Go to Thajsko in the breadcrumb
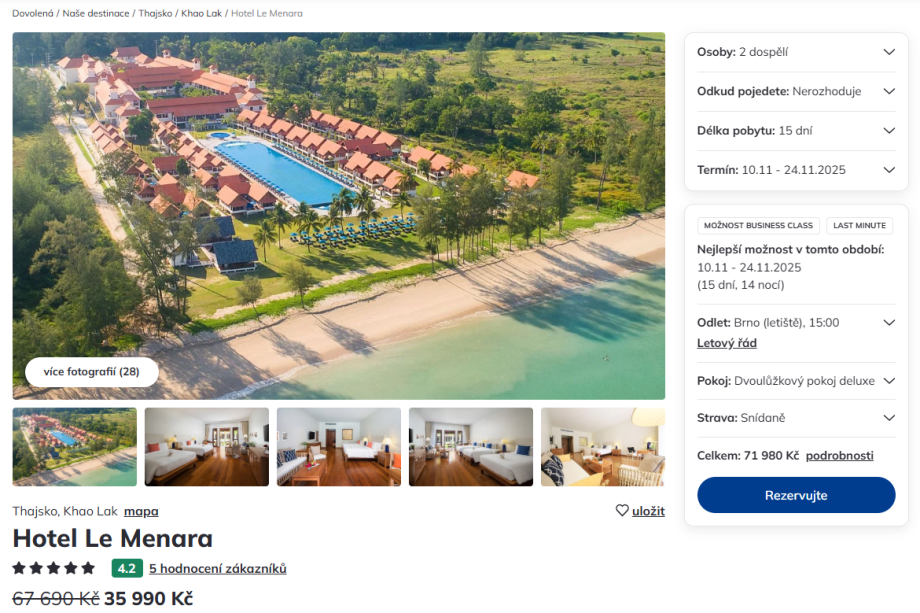Image resolution: width=920 pixels, height=613 pixels. tap(155, 13)
